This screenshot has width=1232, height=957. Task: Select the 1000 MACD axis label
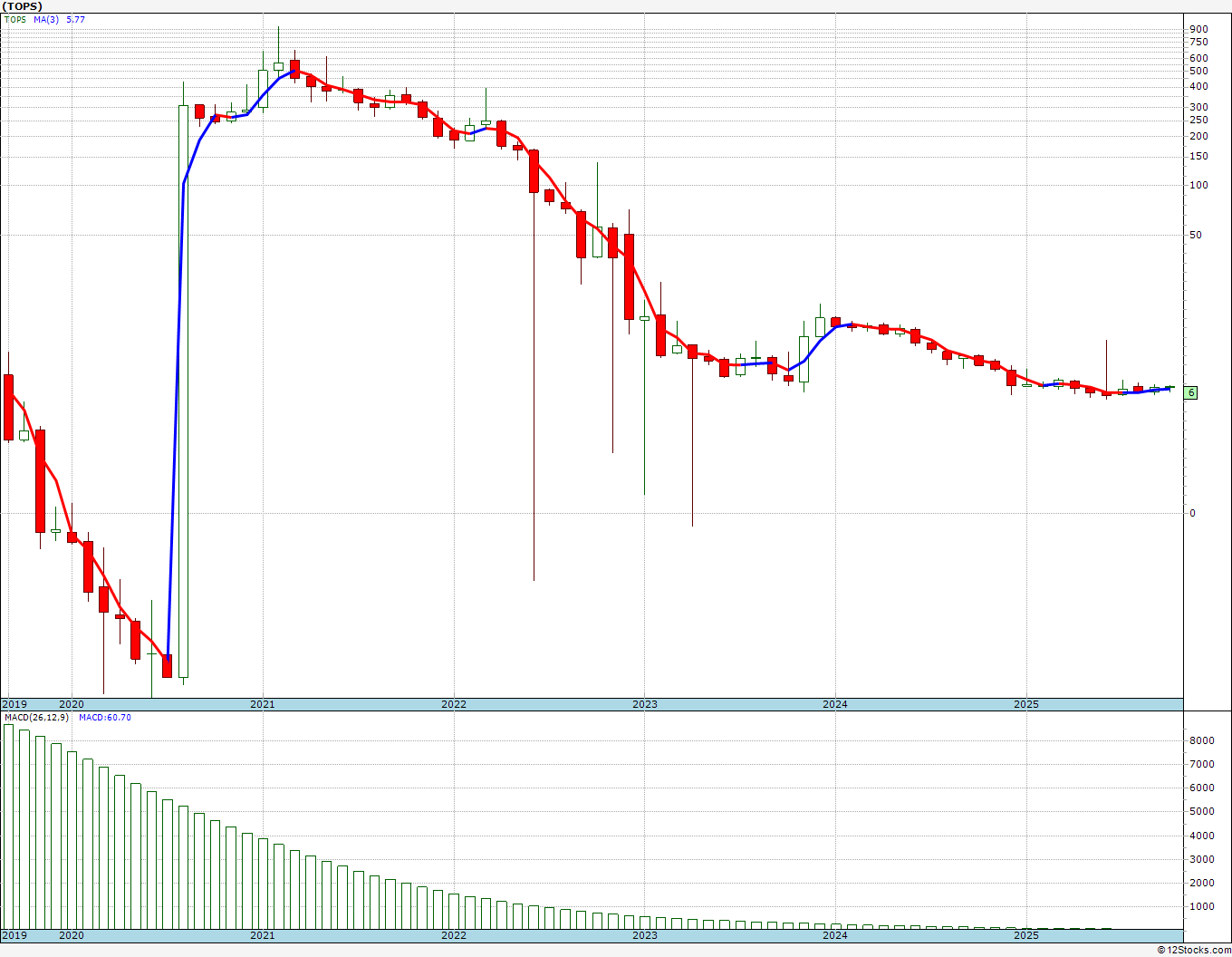coord(1200,906)
